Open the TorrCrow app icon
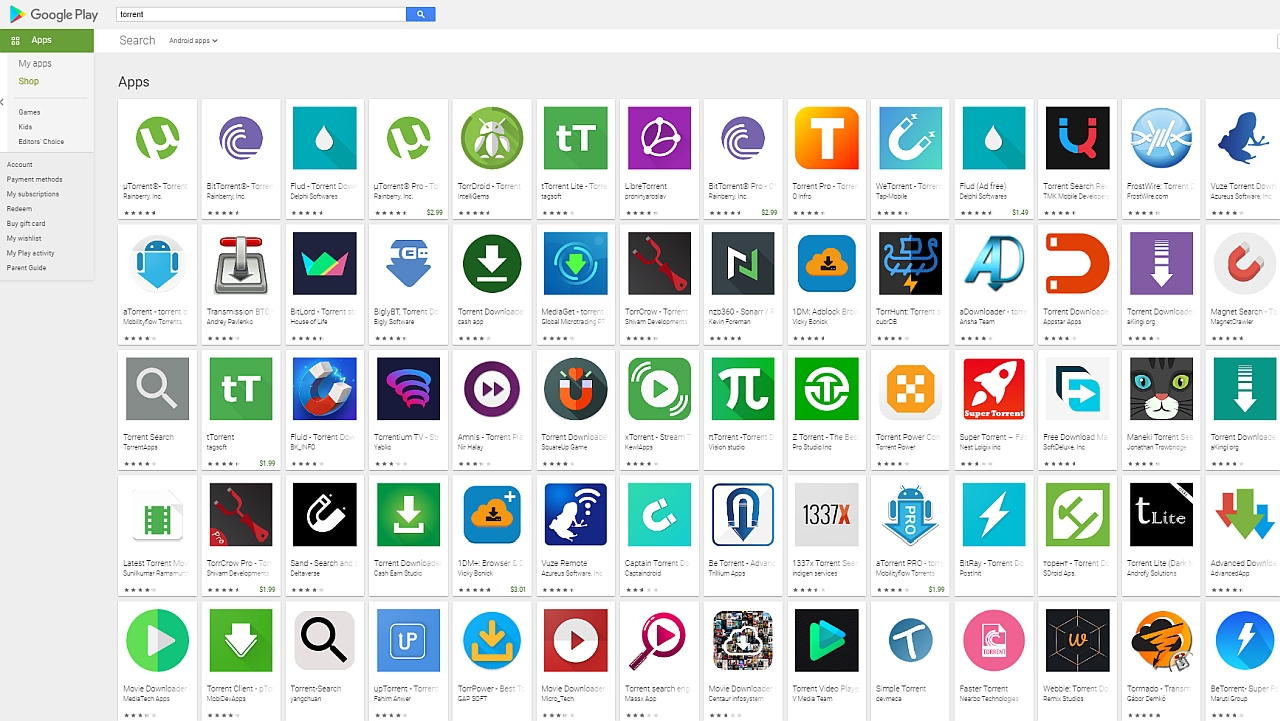Screen dimensions: 1280x721 pos(659,263)
